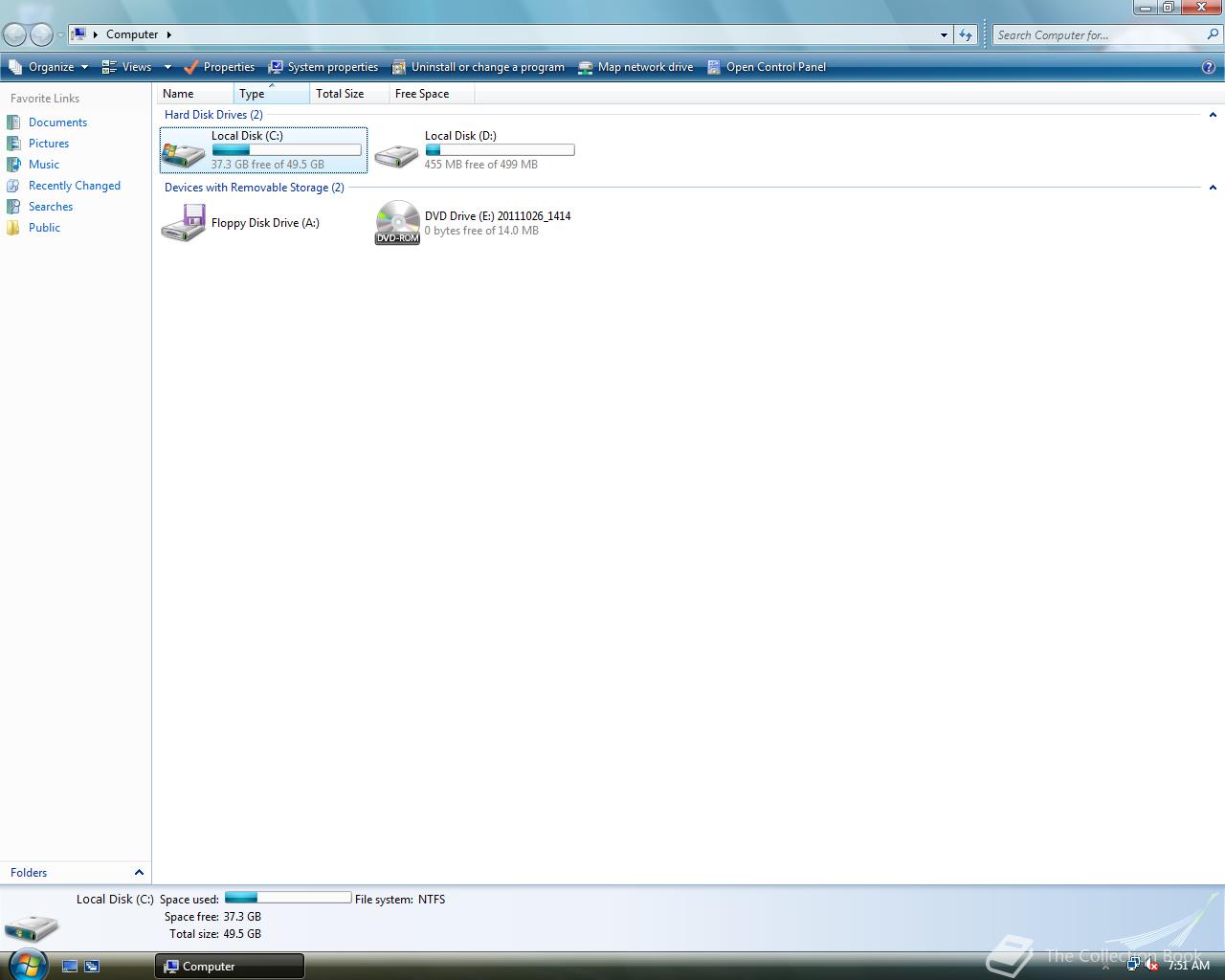The image size is (1225, 980).
Task: Sort by the Free Space column header
Action: (432, 94)
